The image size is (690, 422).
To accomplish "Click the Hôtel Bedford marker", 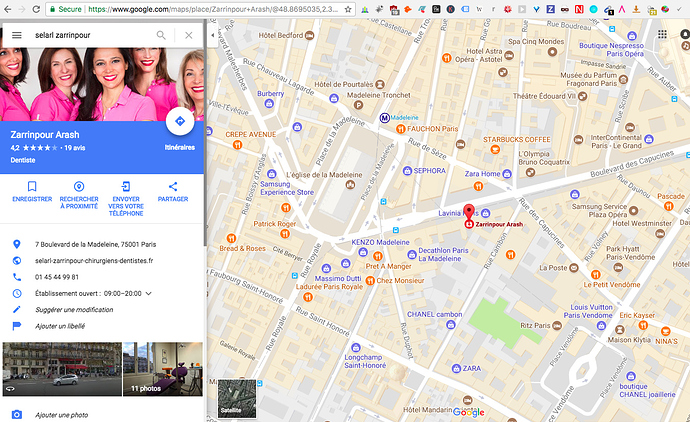I will point(310,35).
